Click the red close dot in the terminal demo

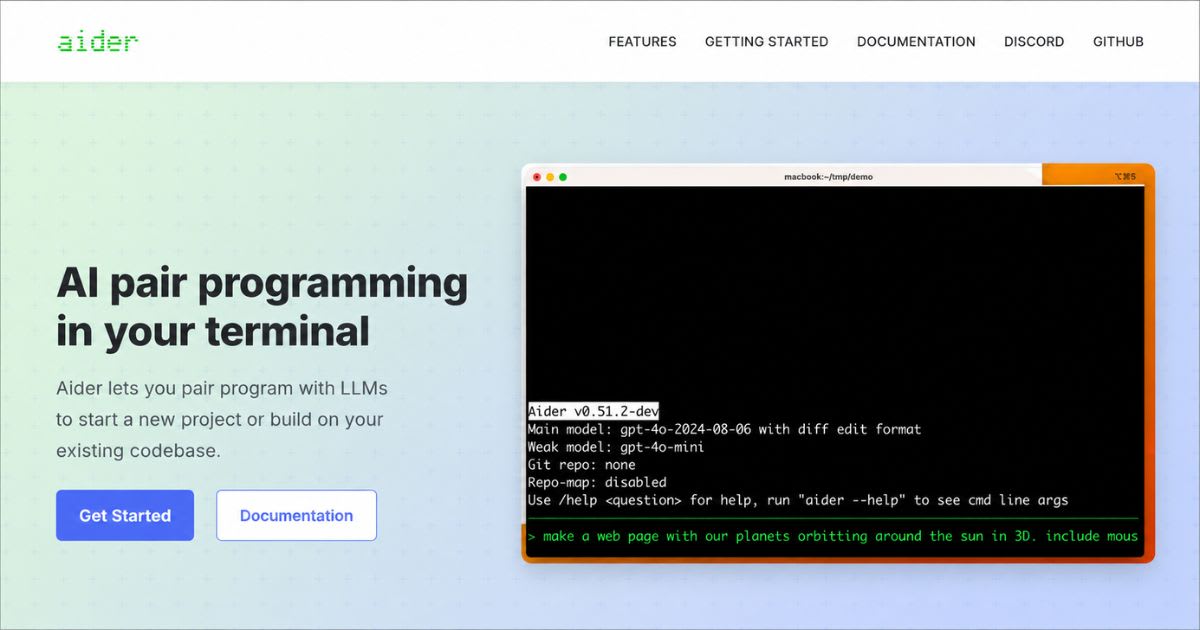click(x=537, y=177)
